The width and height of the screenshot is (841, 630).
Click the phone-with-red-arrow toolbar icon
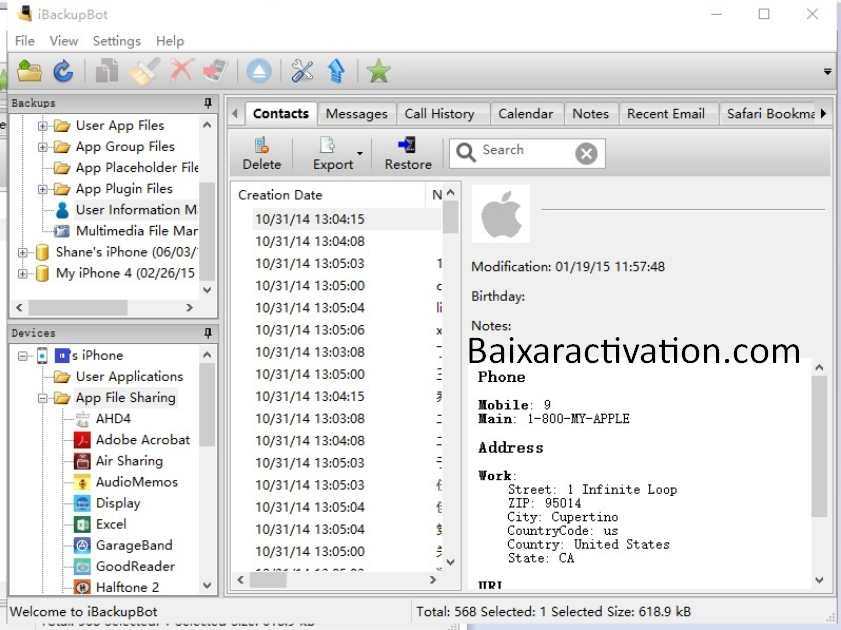(x=216, y=71)
